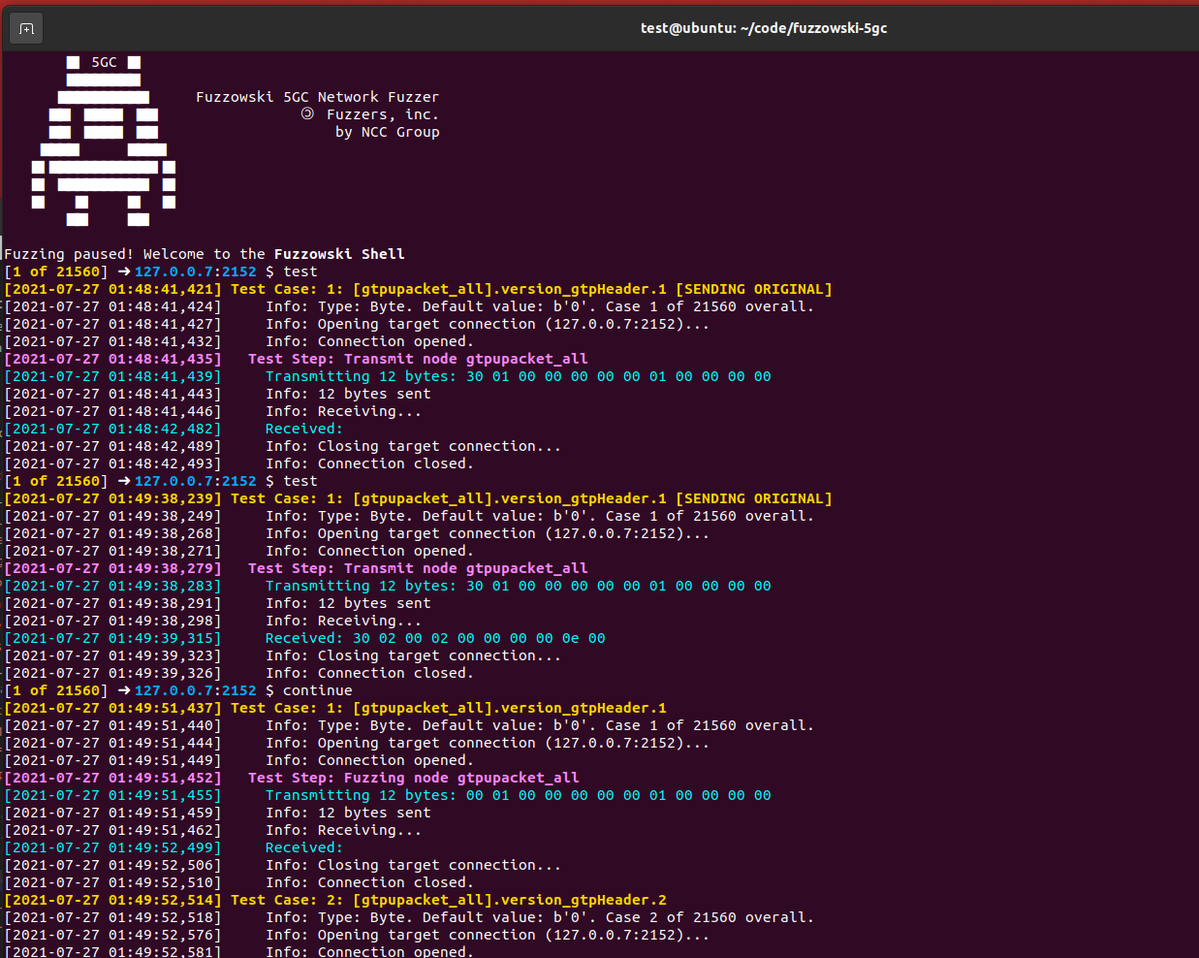Select the "Fuzzowski 5GC Network Fuzzer" banner text
This screenshot has height=958, width=1199.
pyautogui.click(x=317, y=97)
